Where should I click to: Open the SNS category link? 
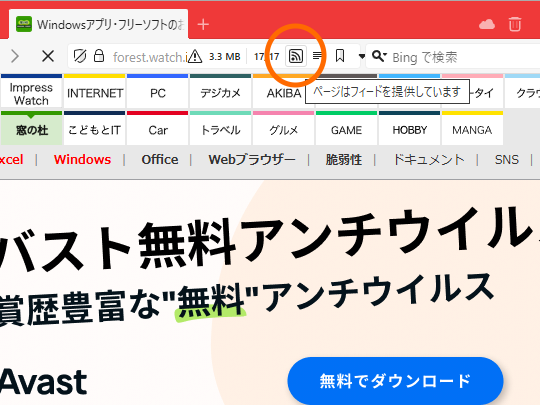click(507, 159)
